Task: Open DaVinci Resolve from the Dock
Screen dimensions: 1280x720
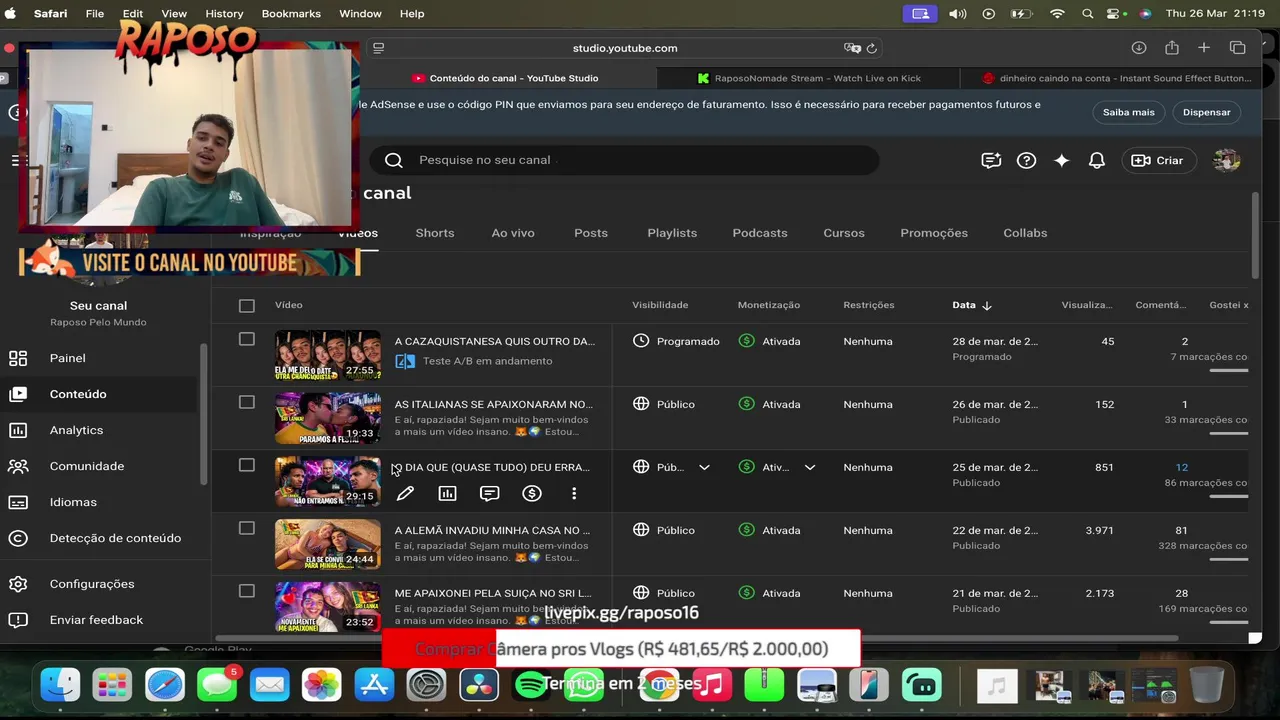Action: point(479,685)
